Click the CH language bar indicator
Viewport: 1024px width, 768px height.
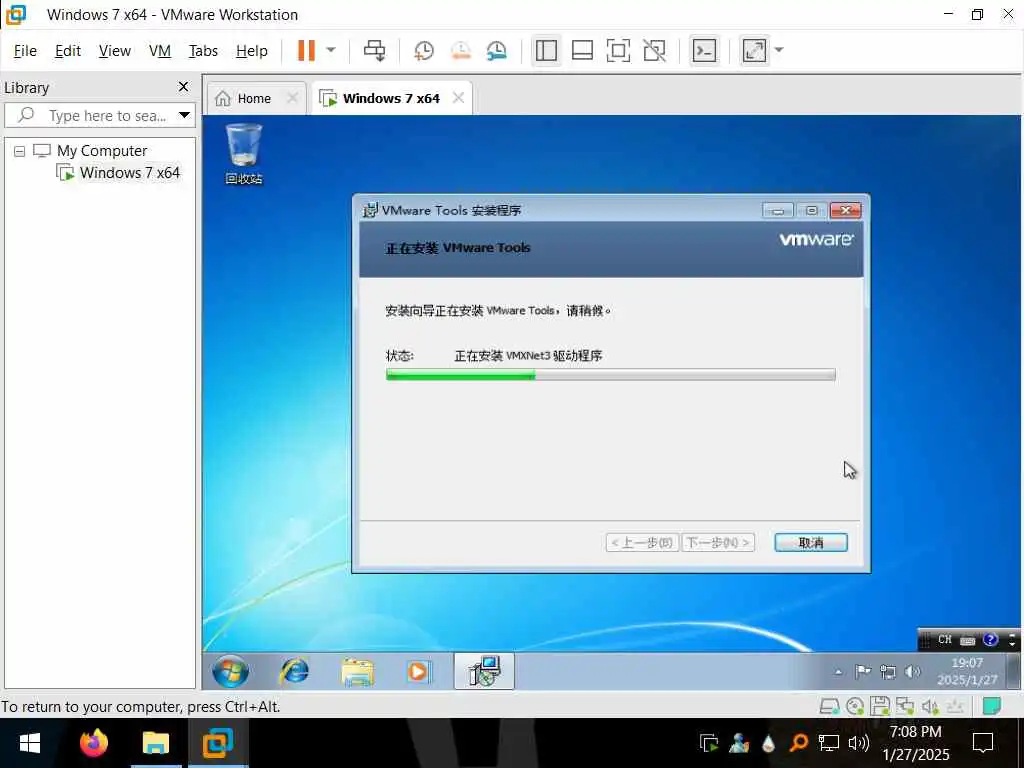click(944, 640)
